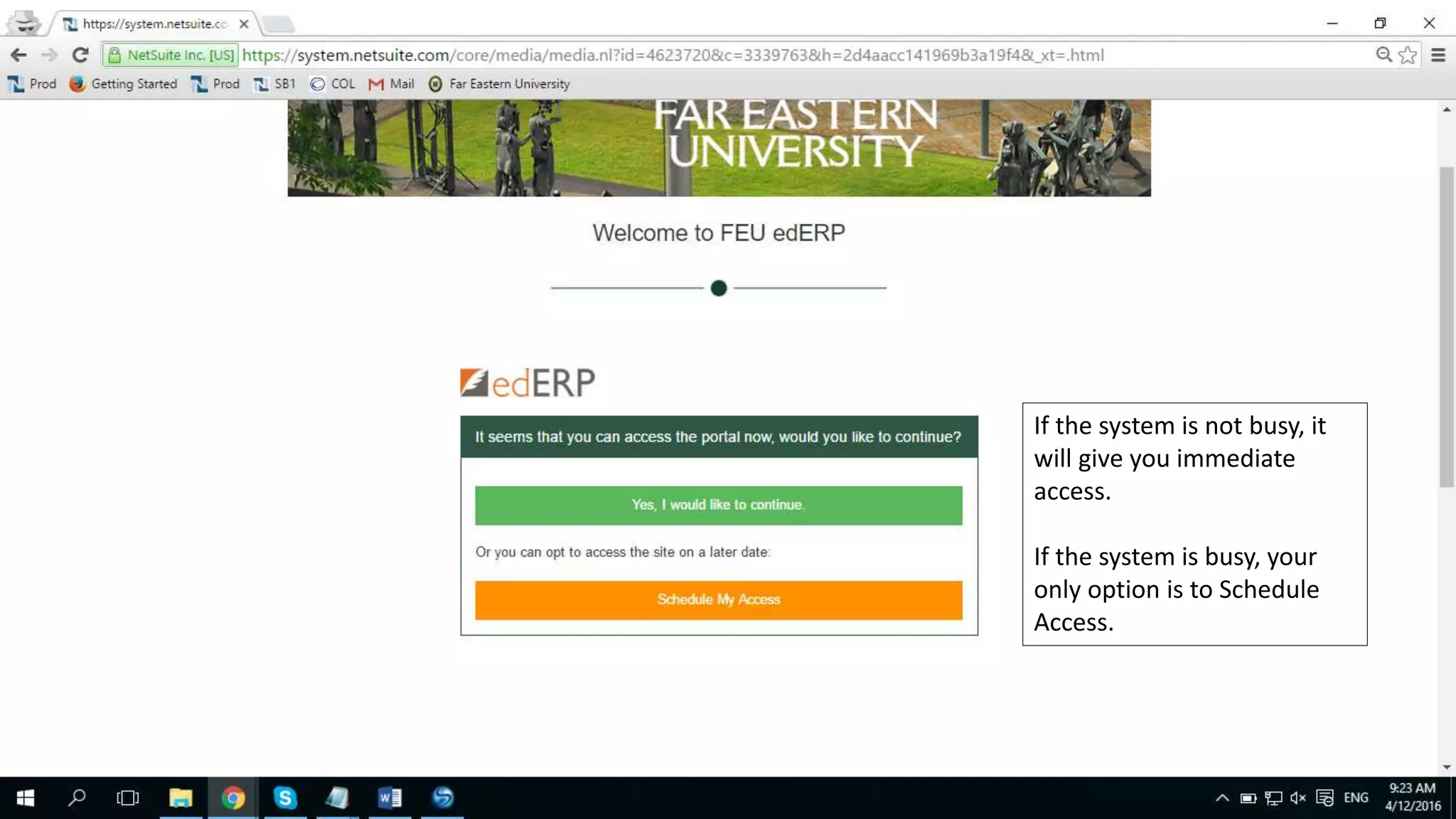Click the zoom magnifier icon in address bar
This screenshot has width=1456, height=819.
tap(1383, 55)
